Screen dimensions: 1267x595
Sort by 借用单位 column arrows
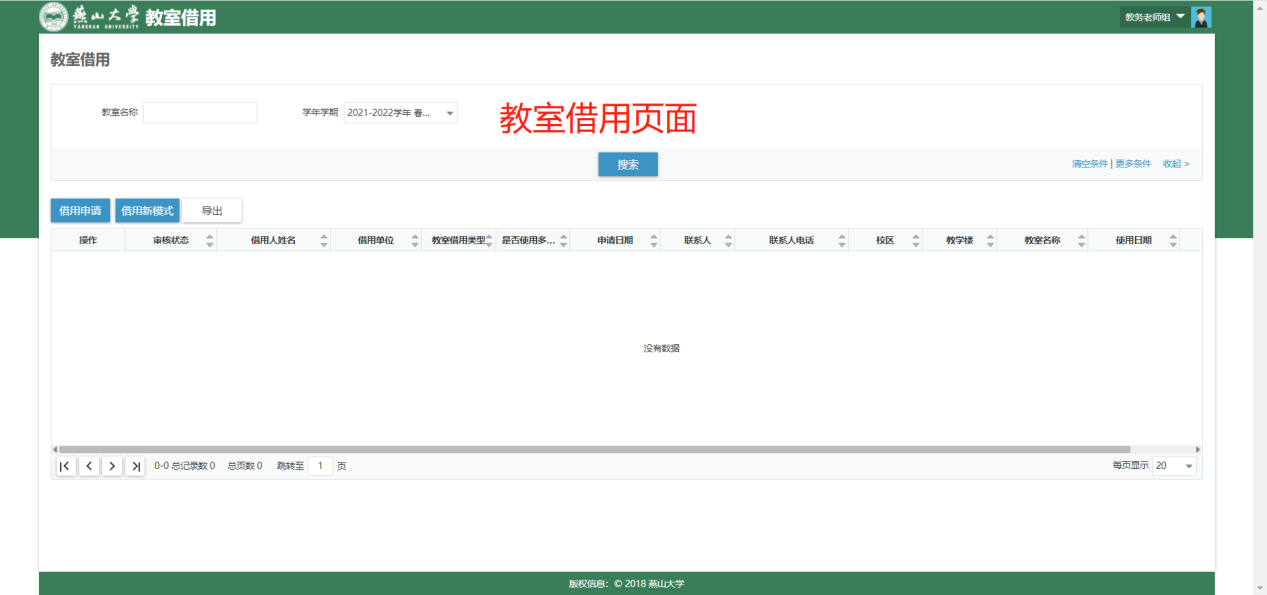pos(415,241)
